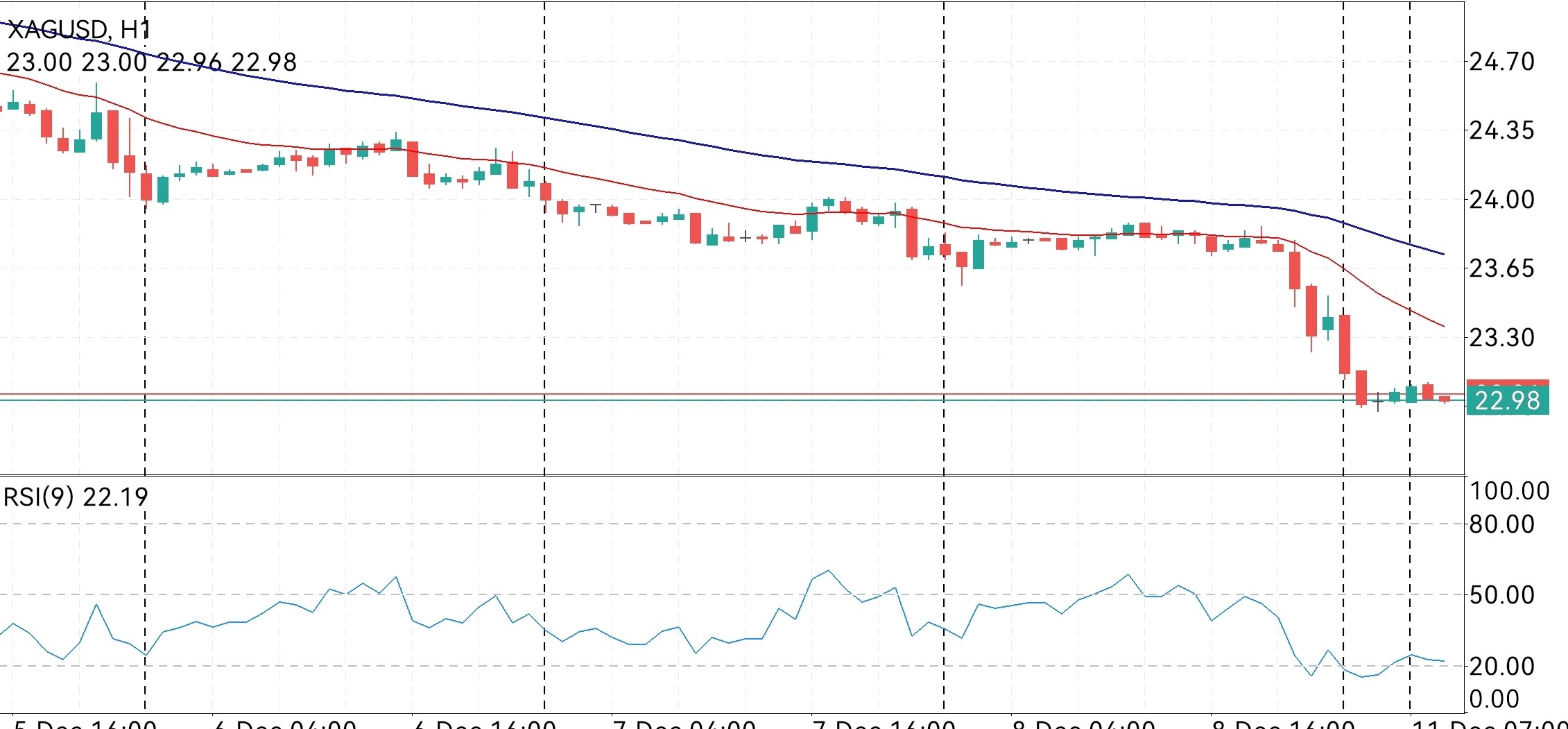The height and width of the screenshot is (729, 1568).
Task: Click the XAGUSD, H1 chart title
Action: pyautogui.click(x=78, y=30)
